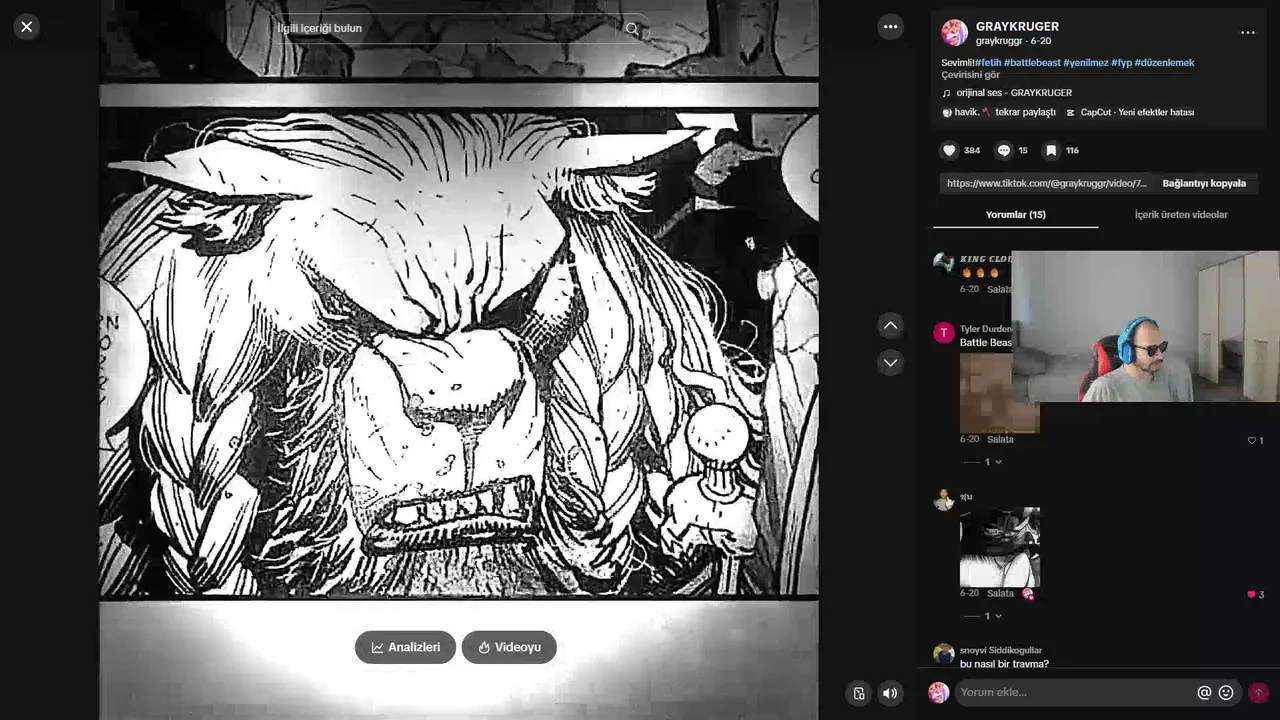Open the black-and-white comment image thumbnail
1280x720 pixels.
click(1000, 547)
